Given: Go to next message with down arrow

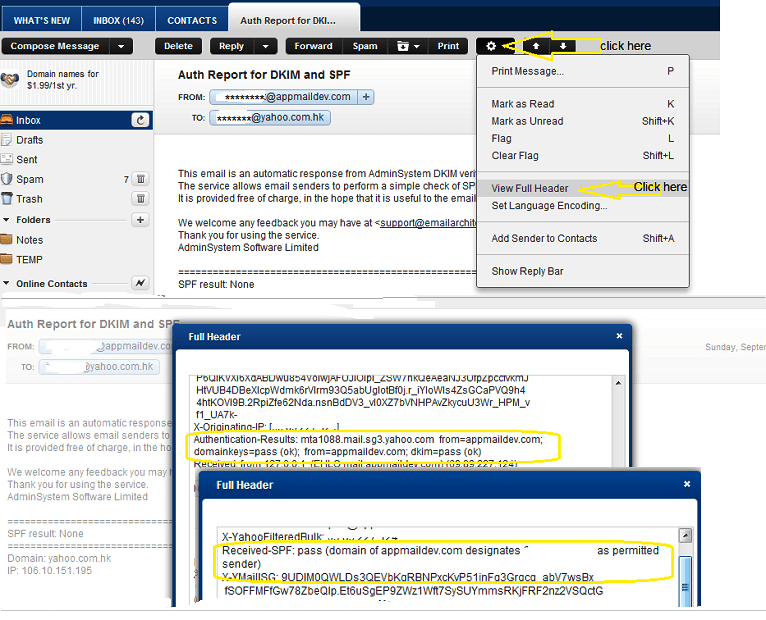Looking at the screenshot, I should [563, 46].
